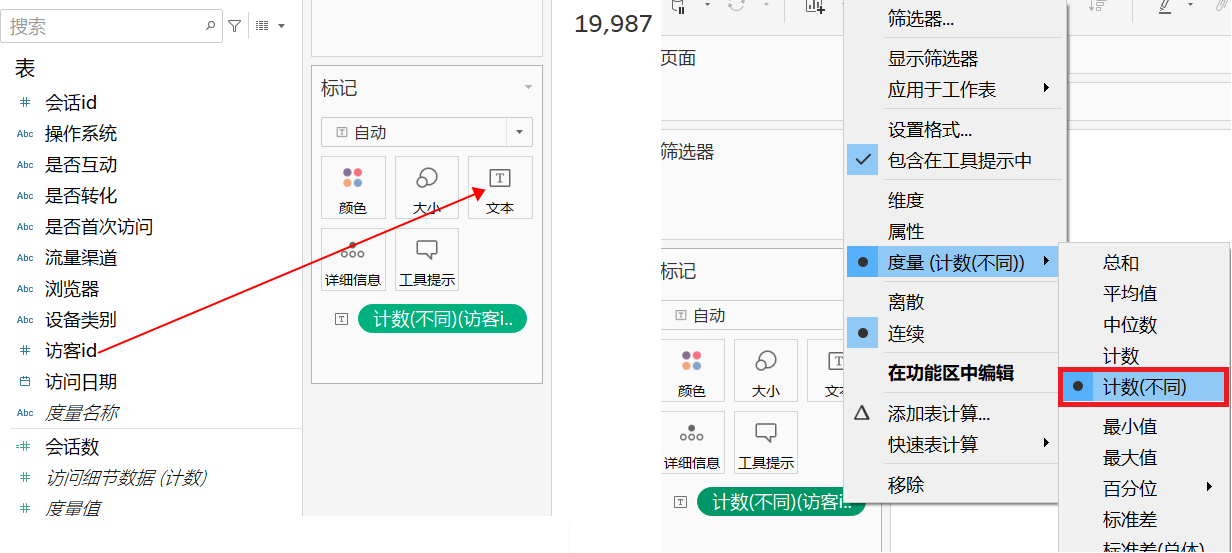Click the number icon of 度量值
The height and width of the screenshot is (553, 1232).
pos(25,509)
